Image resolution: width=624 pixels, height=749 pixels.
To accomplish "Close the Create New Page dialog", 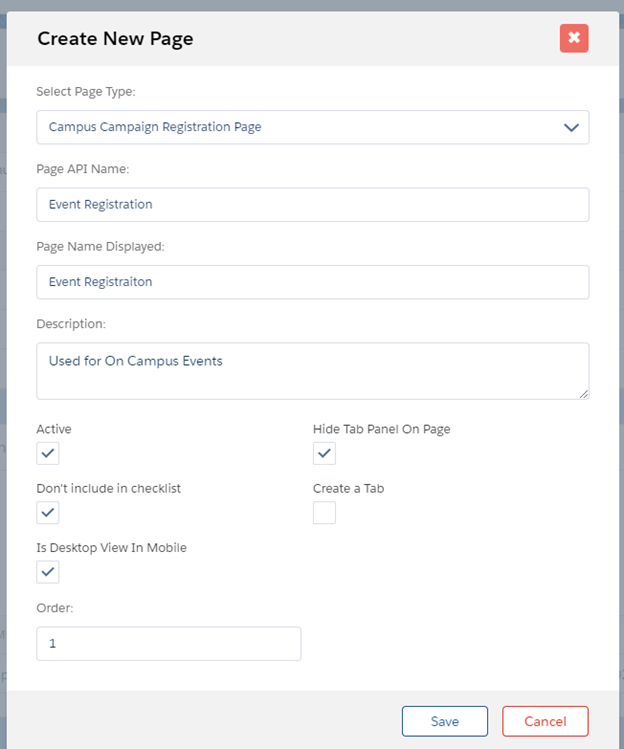I will 574,38.
